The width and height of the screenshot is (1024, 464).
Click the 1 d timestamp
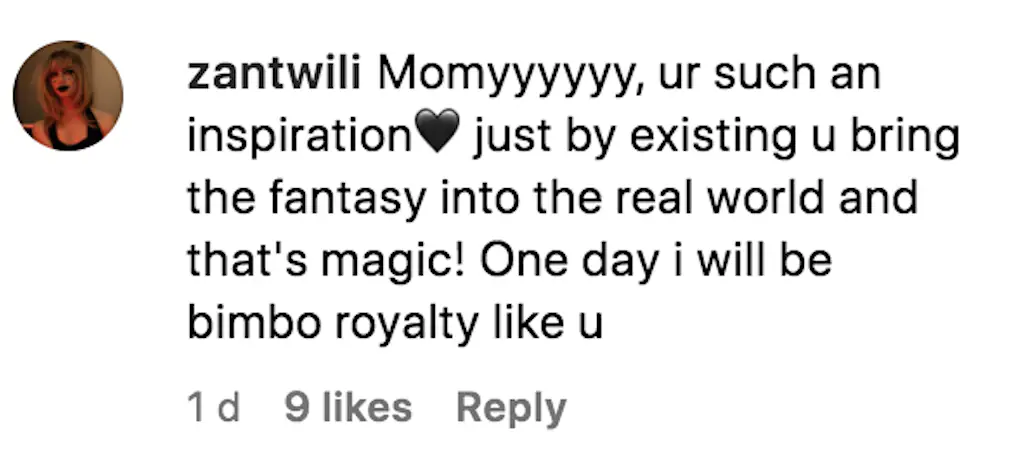(x=214, y=408)
